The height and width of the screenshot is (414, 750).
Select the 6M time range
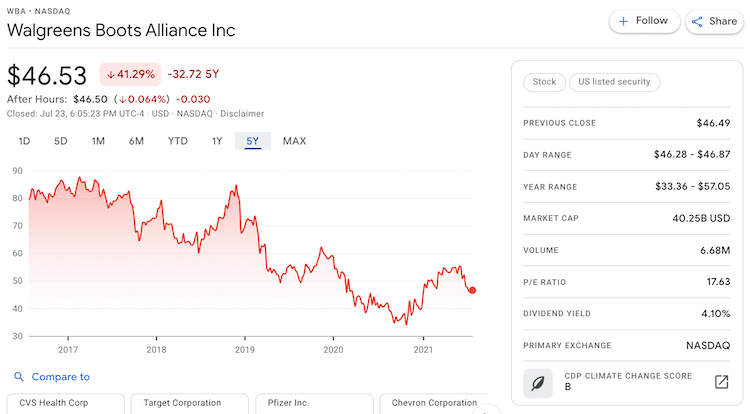pyautogui.click(x=136, y=141)
